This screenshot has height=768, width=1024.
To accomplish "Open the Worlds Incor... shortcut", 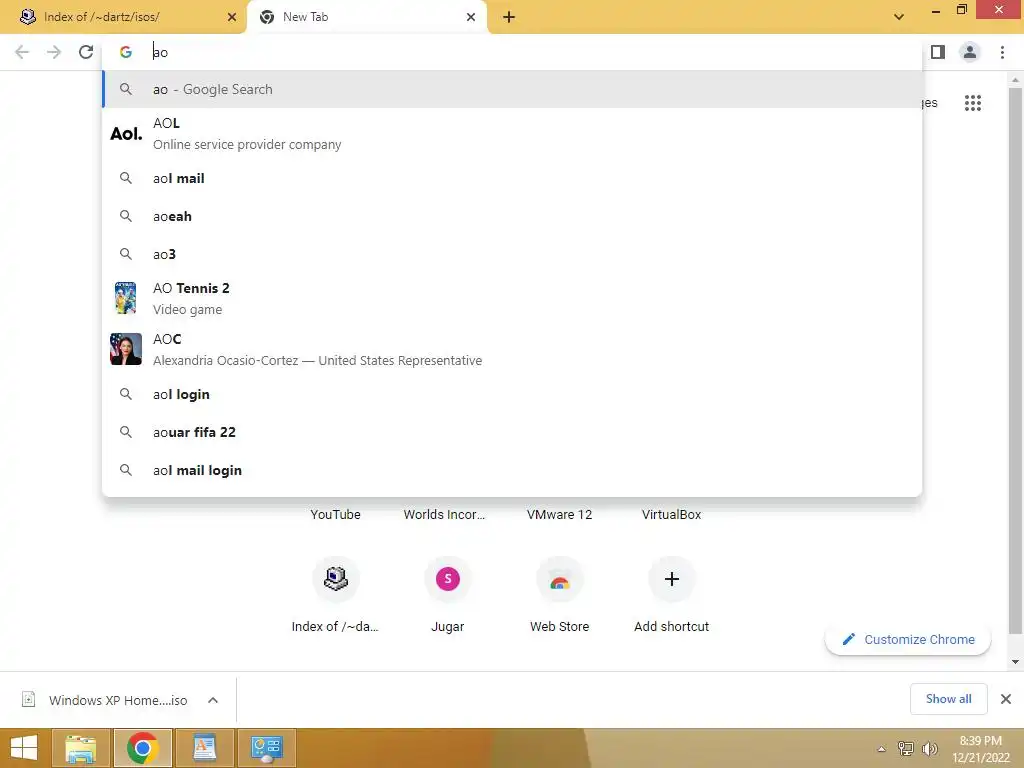I will [444, 515].
